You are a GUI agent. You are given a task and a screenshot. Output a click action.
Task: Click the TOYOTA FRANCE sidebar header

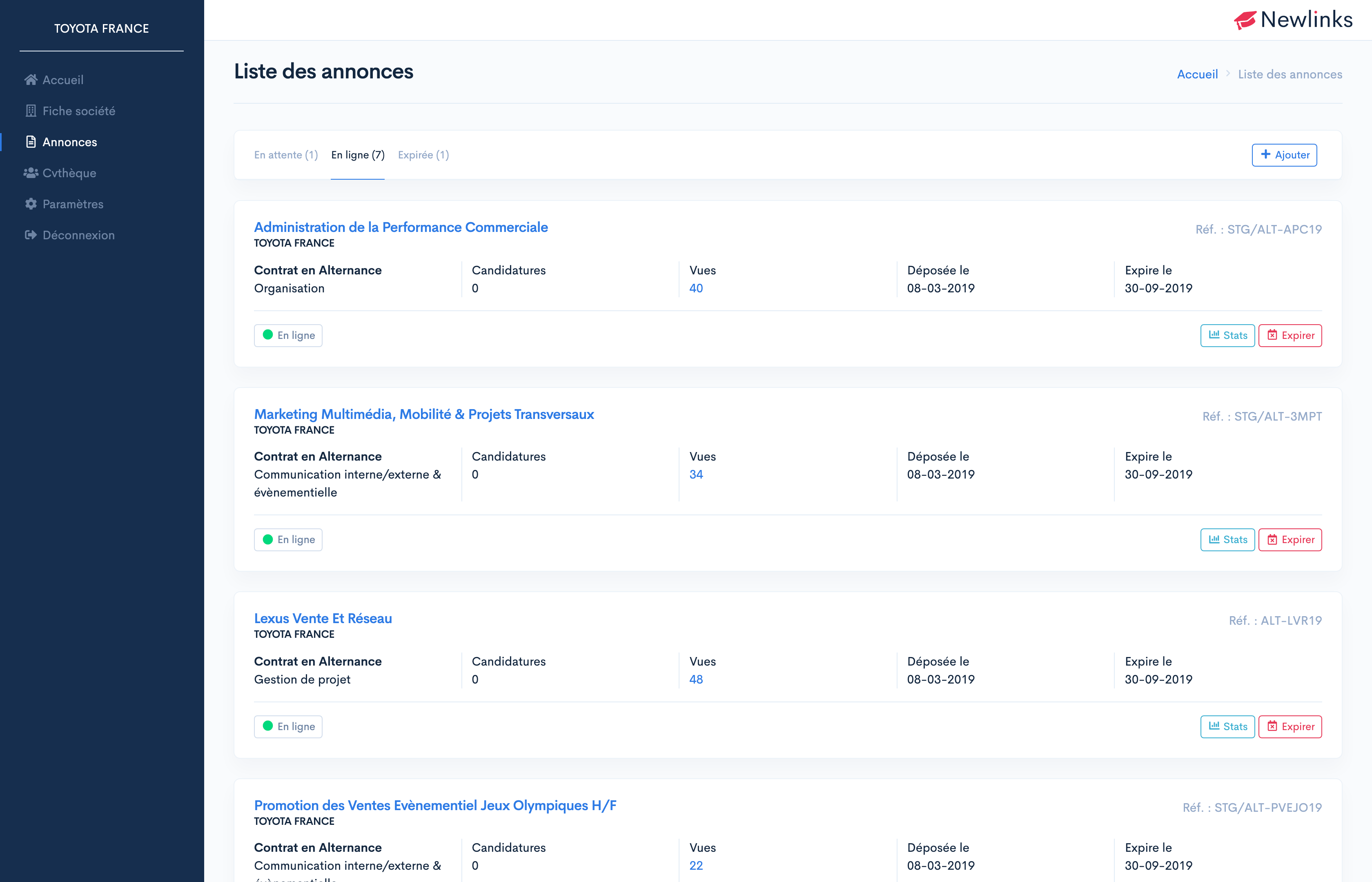(x=101, y=28)
